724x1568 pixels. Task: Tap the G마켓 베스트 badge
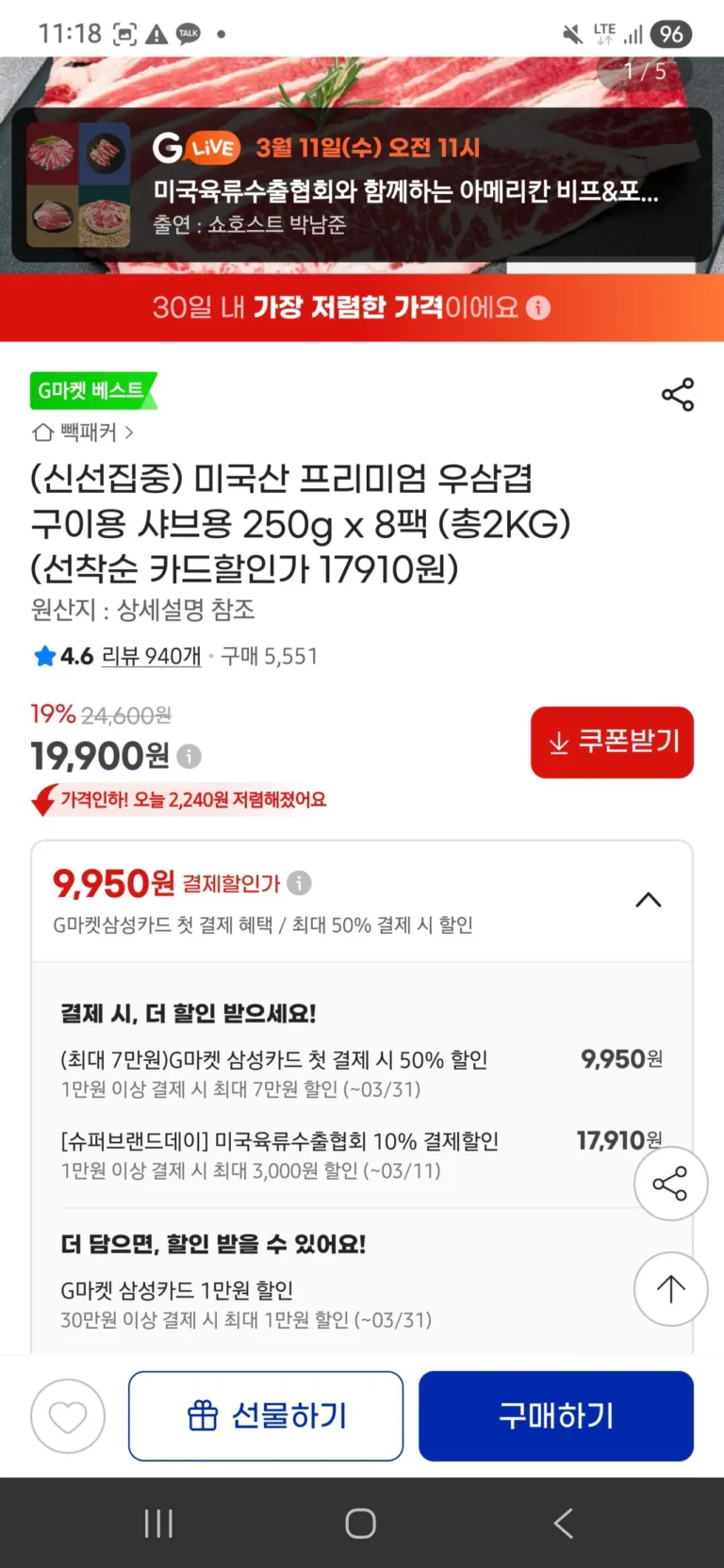tap(92, 391)
